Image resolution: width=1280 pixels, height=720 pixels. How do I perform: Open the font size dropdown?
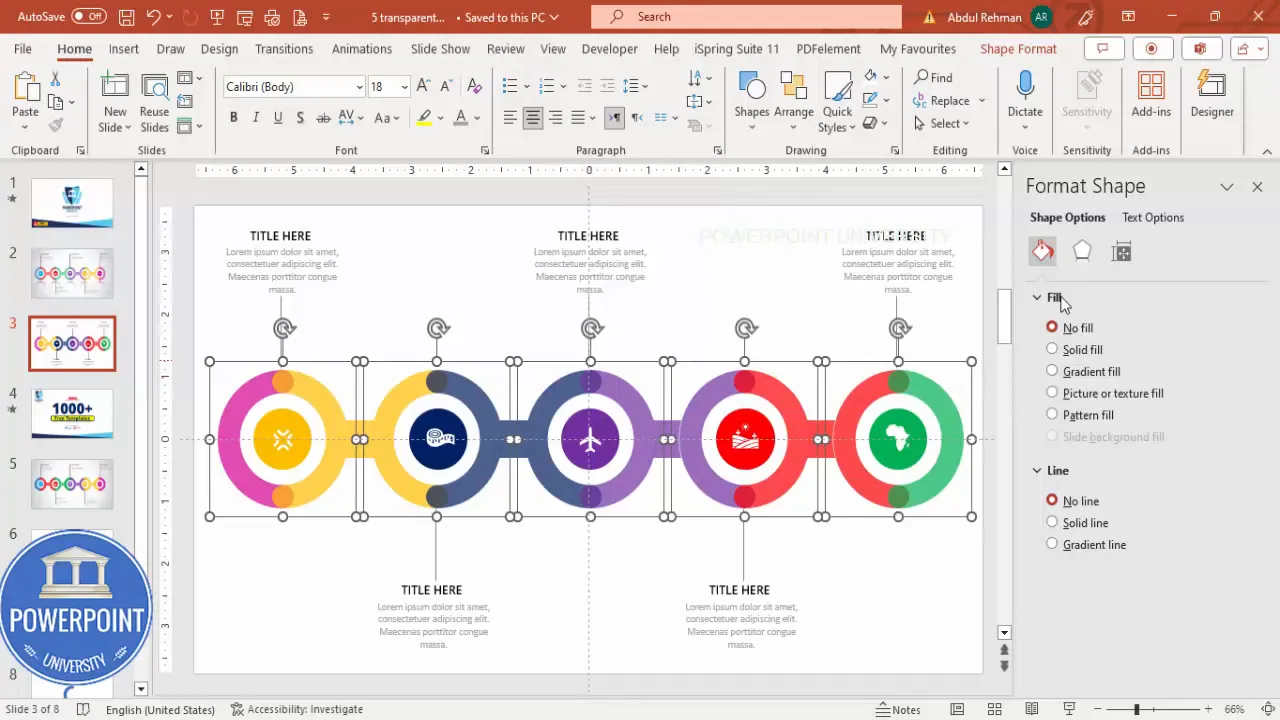coord(403,86)
